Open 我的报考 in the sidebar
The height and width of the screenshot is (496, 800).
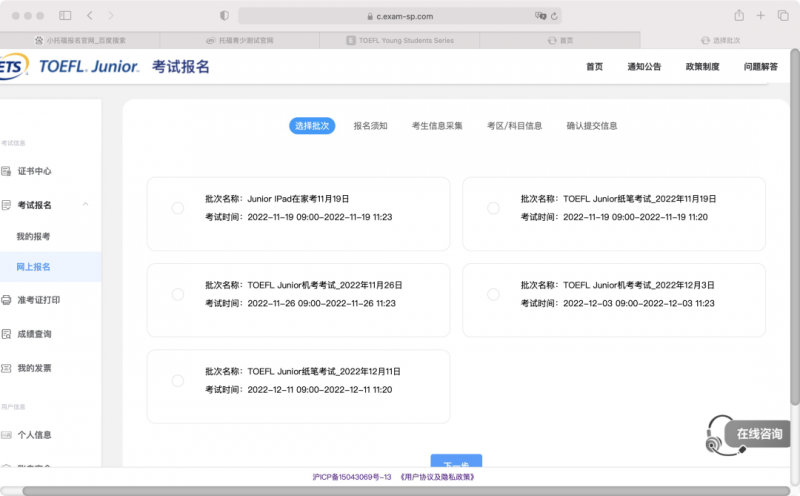33,236
